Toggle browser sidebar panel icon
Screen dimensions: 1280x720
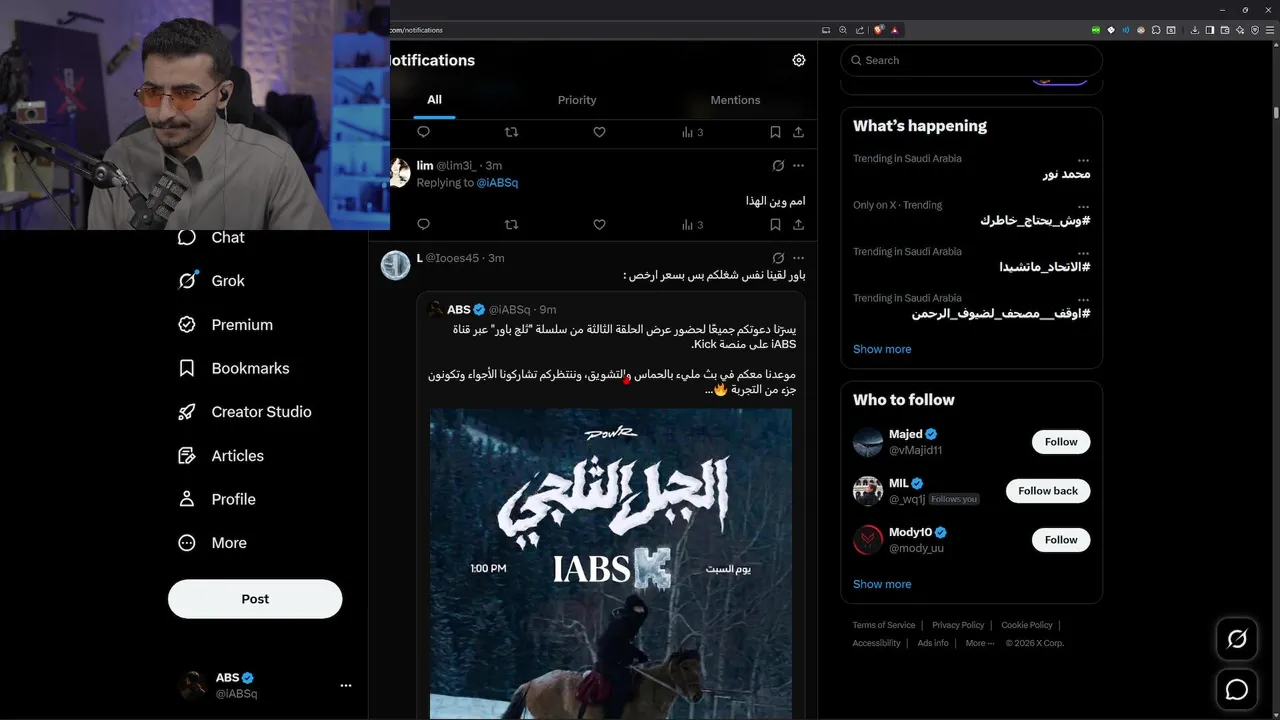1210,30
